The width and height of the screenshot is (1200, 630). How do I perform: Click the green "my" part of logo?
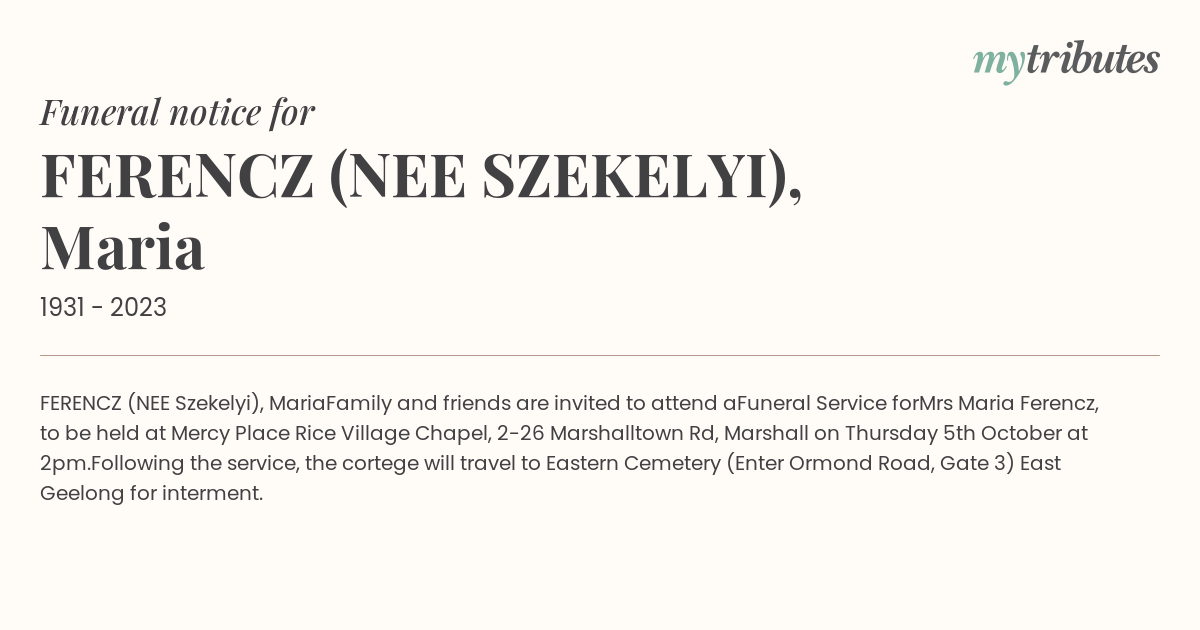999,65
